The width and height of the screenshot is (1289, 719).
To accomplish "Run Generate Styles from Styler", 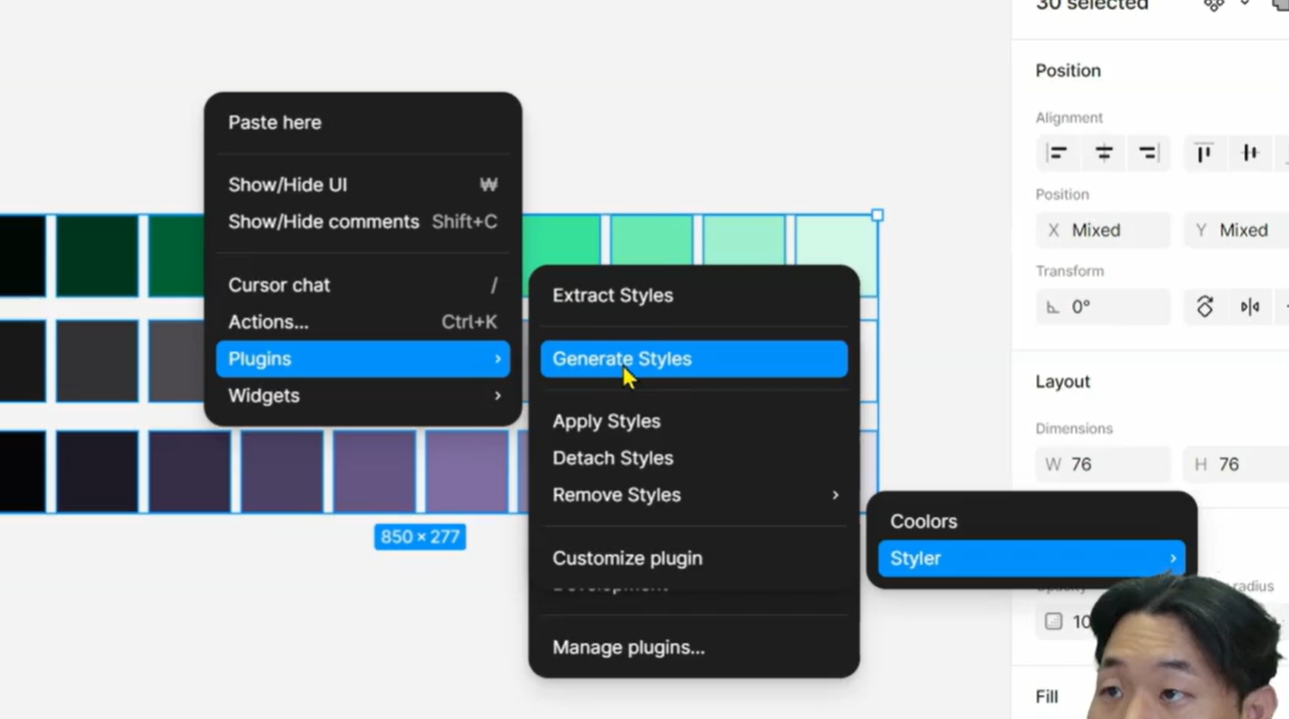I will tap(694, 359).
